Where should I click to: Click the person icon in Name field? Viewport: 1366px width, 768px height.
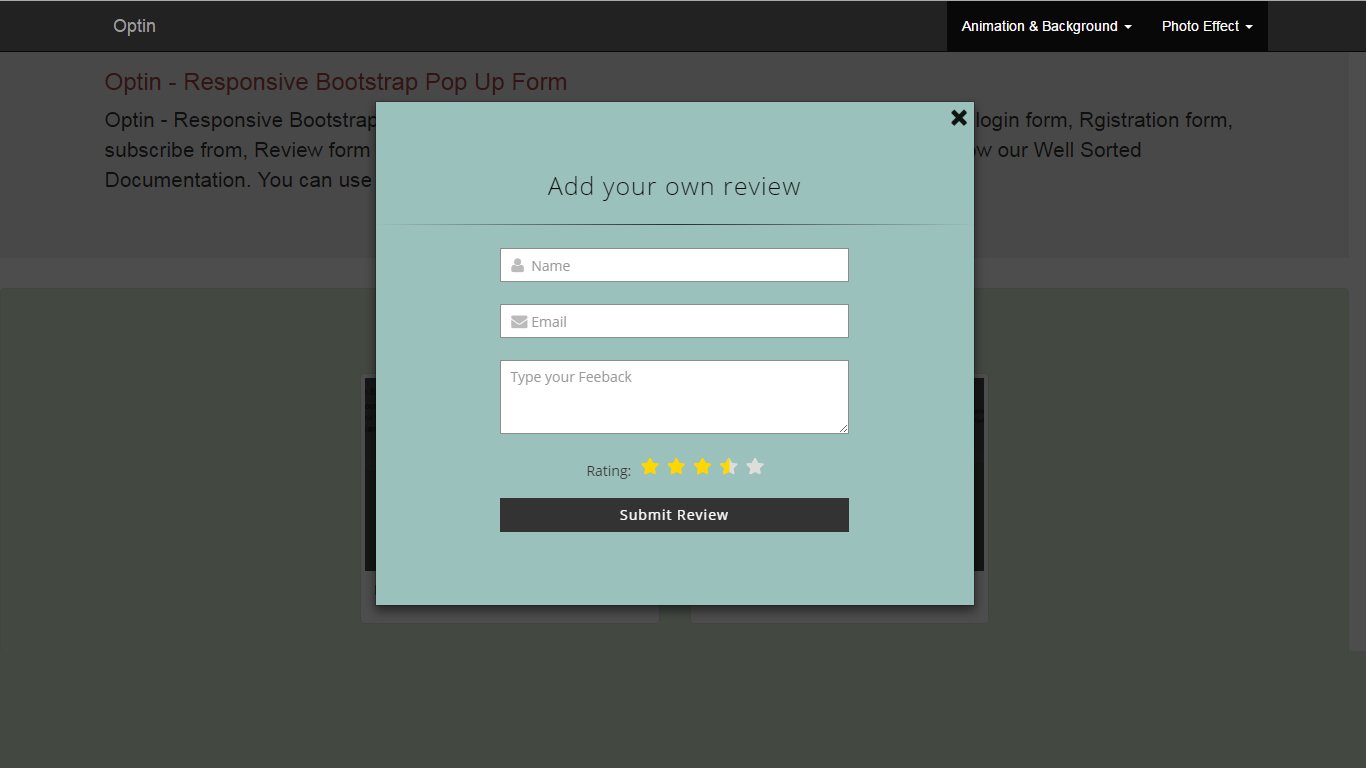[x=517, y=266]
